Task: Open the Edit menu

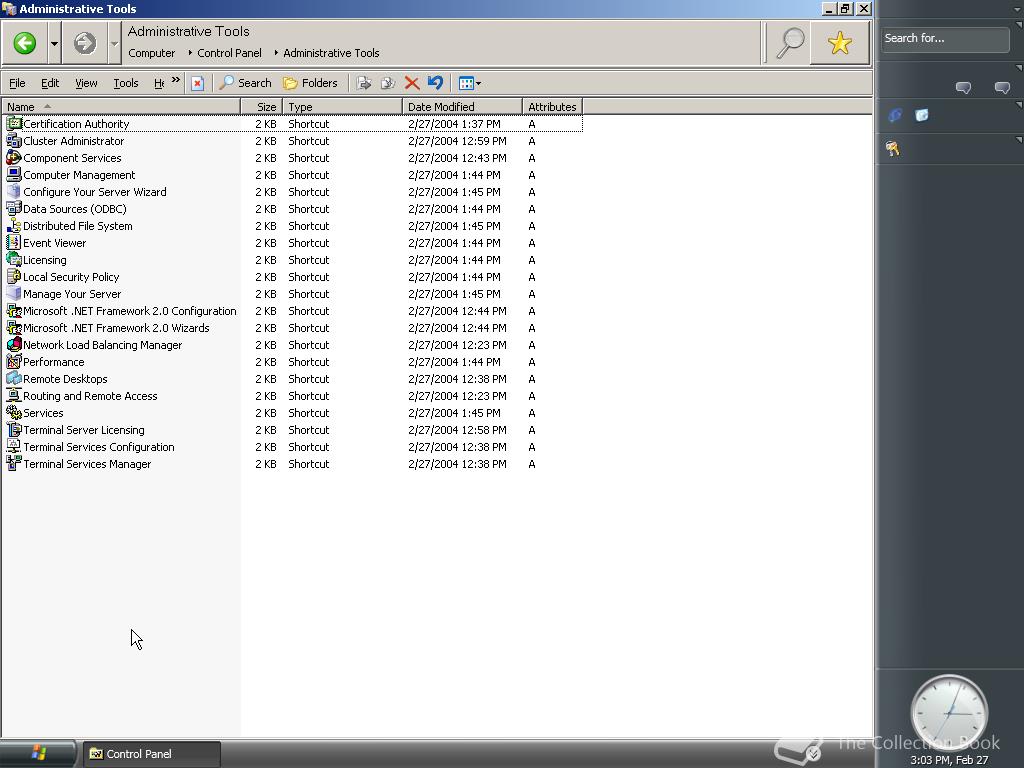Action: [x=50, y=83]
